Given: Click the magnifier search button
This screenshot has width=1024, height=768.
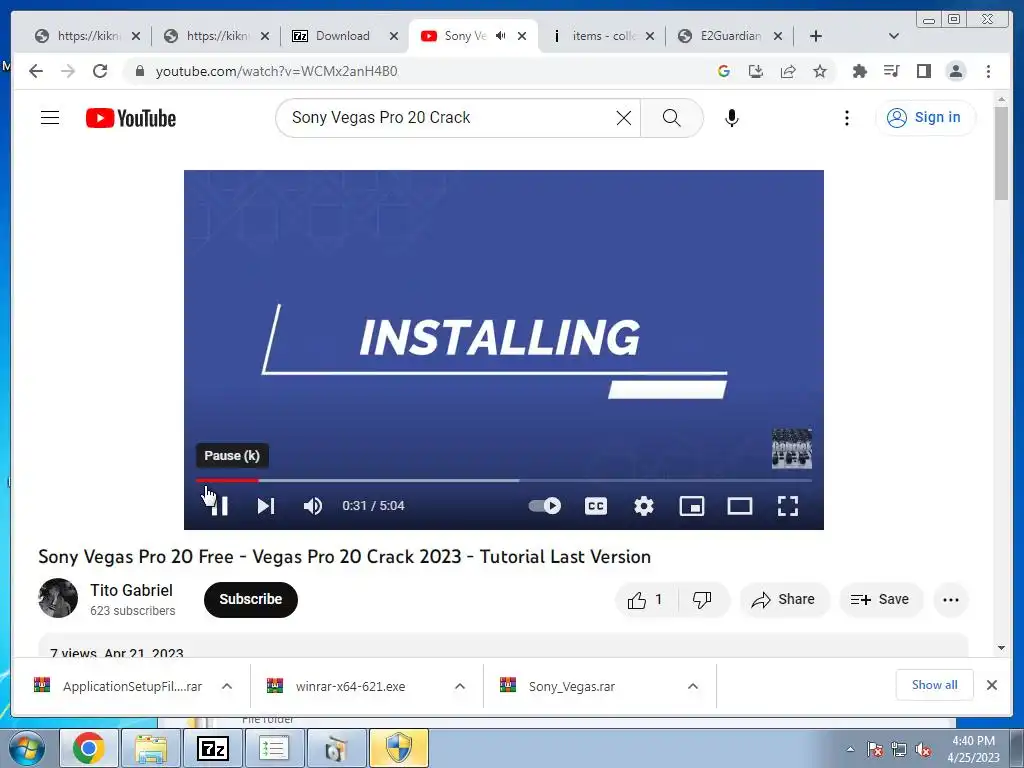Looking at the screenshot, I should pos(671,118).
